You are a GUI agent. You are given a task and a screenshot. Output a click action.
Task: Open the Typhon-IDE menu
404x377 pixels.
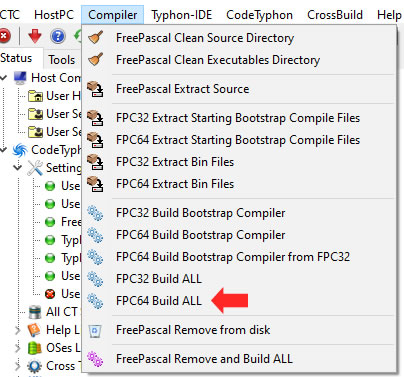pyautogui.click(x=182, y=15)
